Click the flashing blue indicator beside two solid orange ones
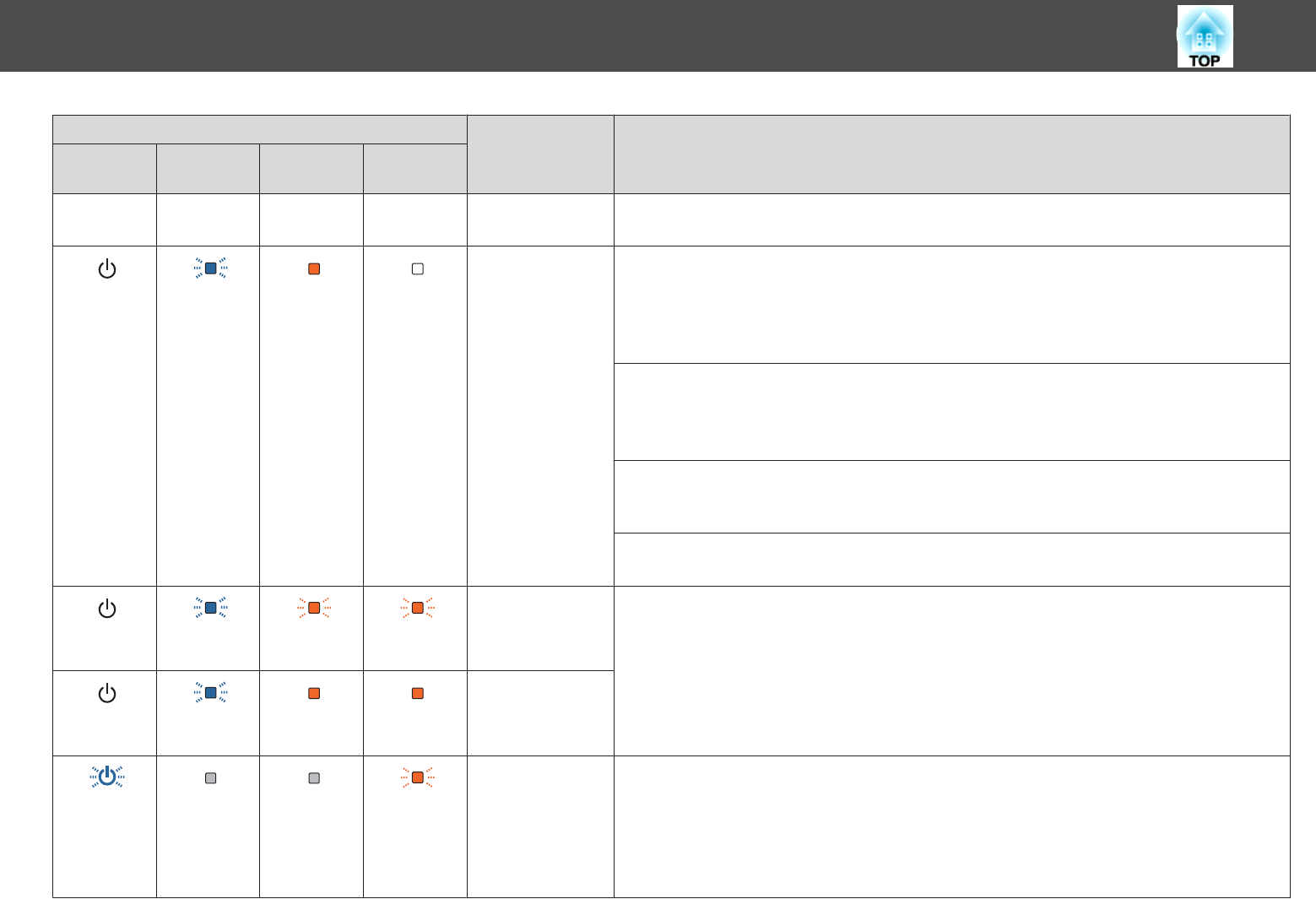The height and width of the screenshot is (899, 1316). click(x=211, y=693)
